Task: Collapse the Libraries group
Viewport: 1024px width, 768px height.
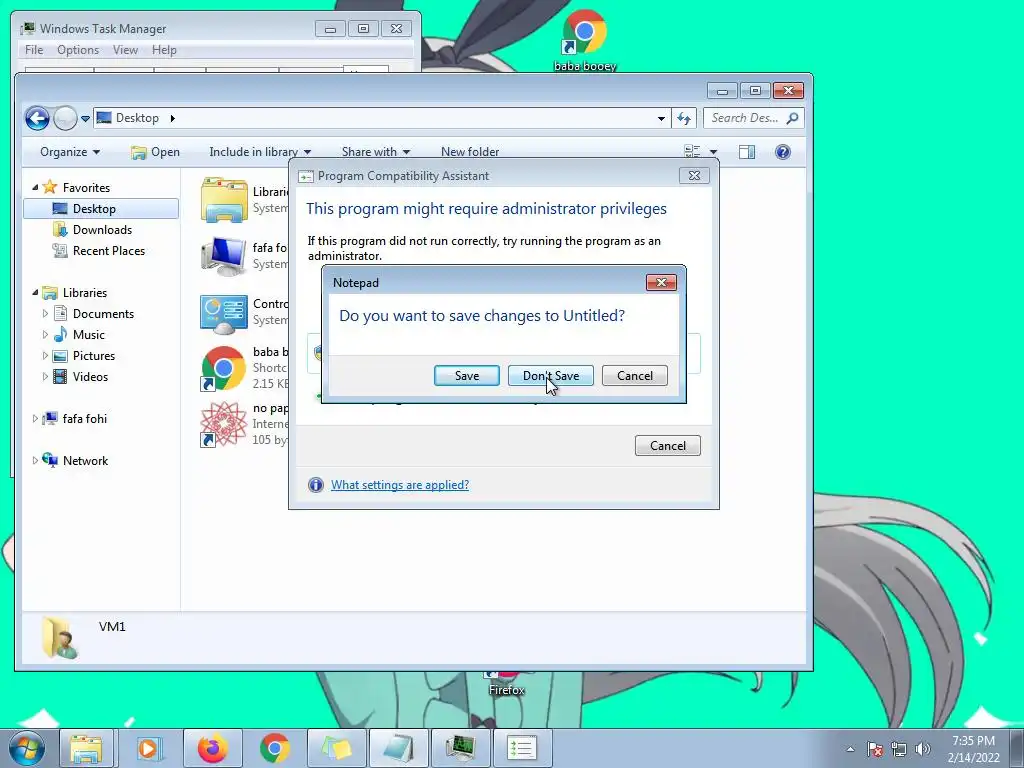Action: 35,293
